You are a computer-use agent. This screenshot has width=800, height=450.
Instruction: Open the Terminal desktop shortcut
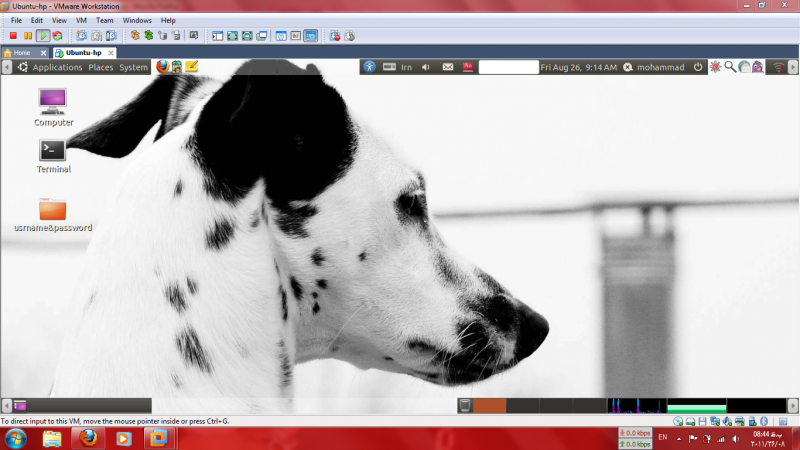click(53, 150)
